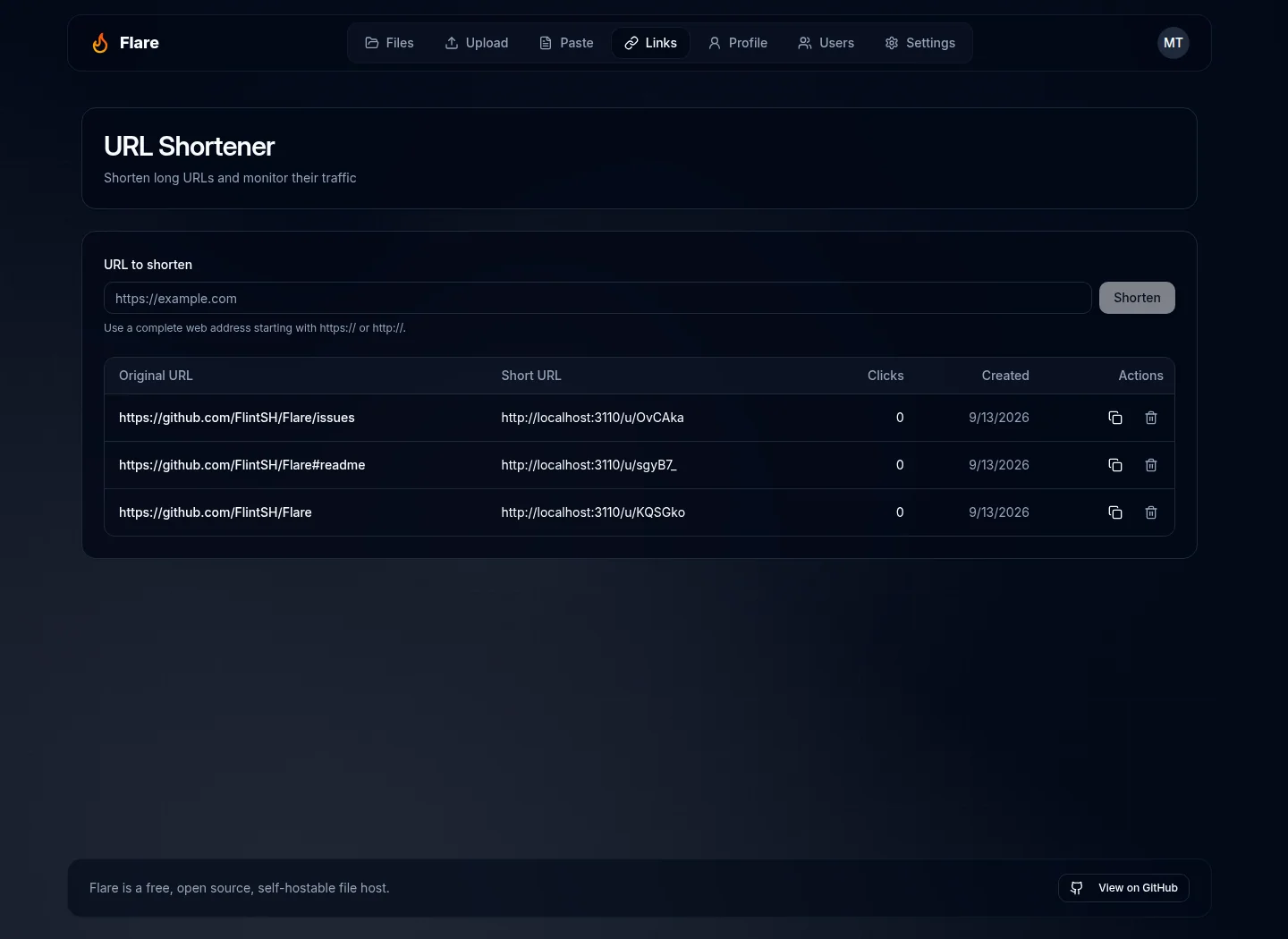Focus the URL to shorten input field
This screenshot has height=939, width=1288.
pyautogui.click(x=597, y=298)
